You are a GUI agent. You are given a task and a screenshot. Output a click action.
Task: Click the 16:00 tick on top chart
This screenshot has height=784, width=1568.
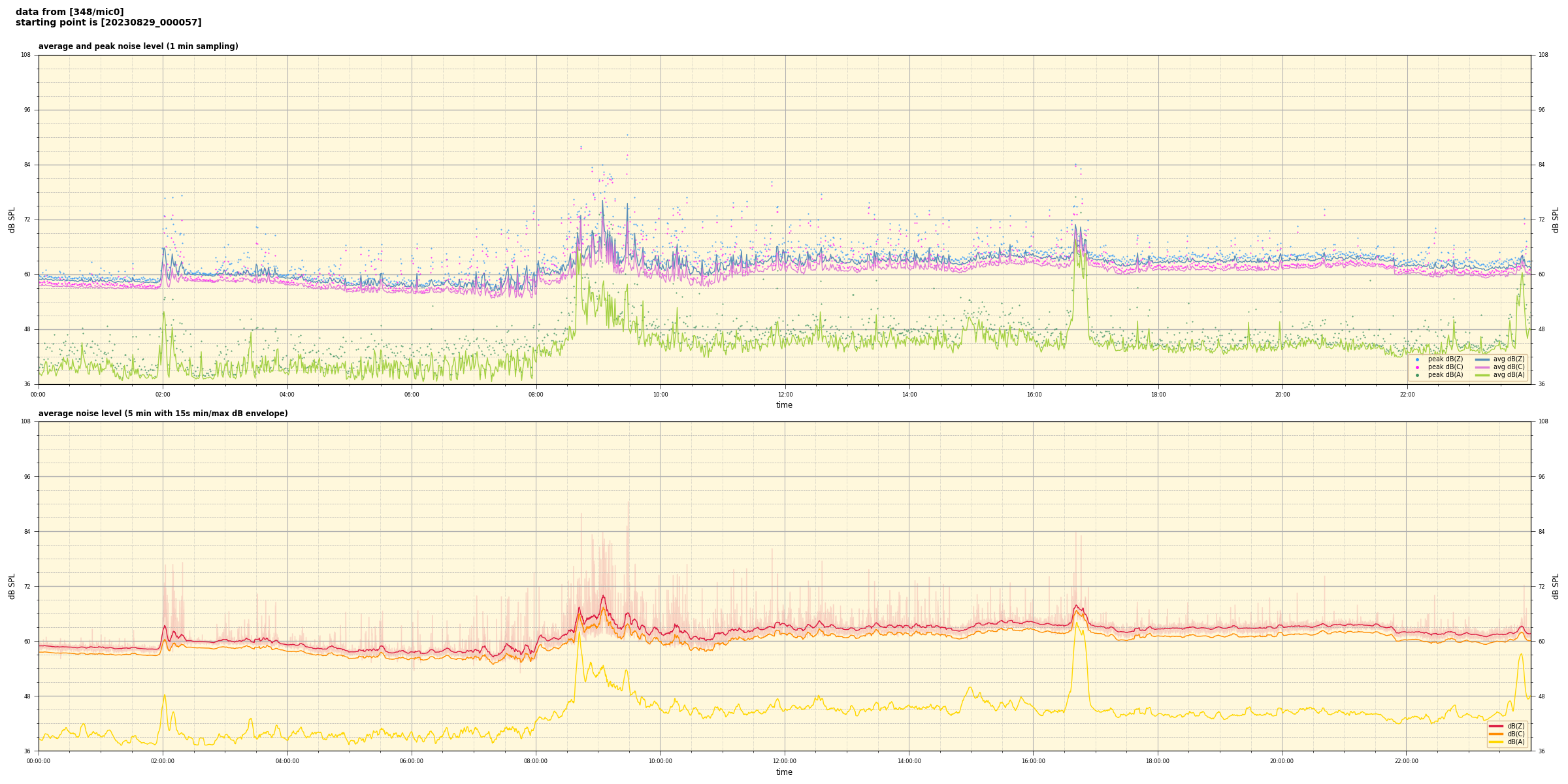pos(1034,395)
